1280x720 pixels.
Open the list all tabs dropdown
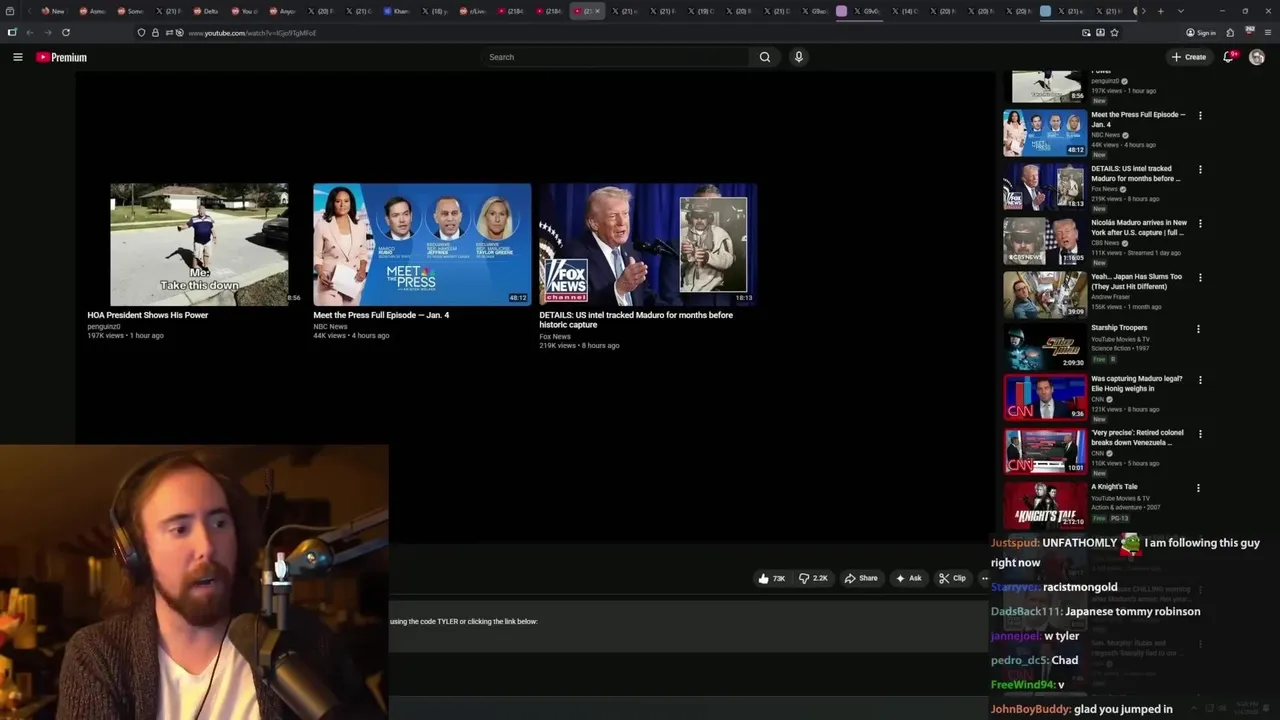(x=1181, y=11)
